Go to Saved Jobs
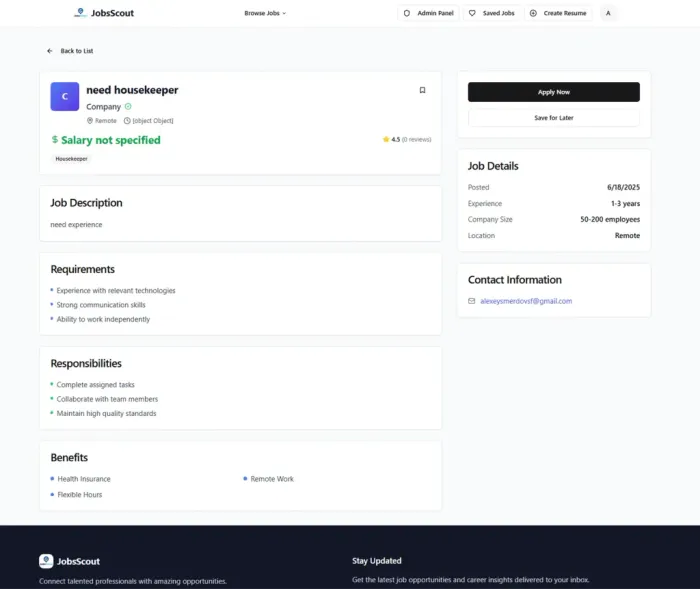 (492, 13)
